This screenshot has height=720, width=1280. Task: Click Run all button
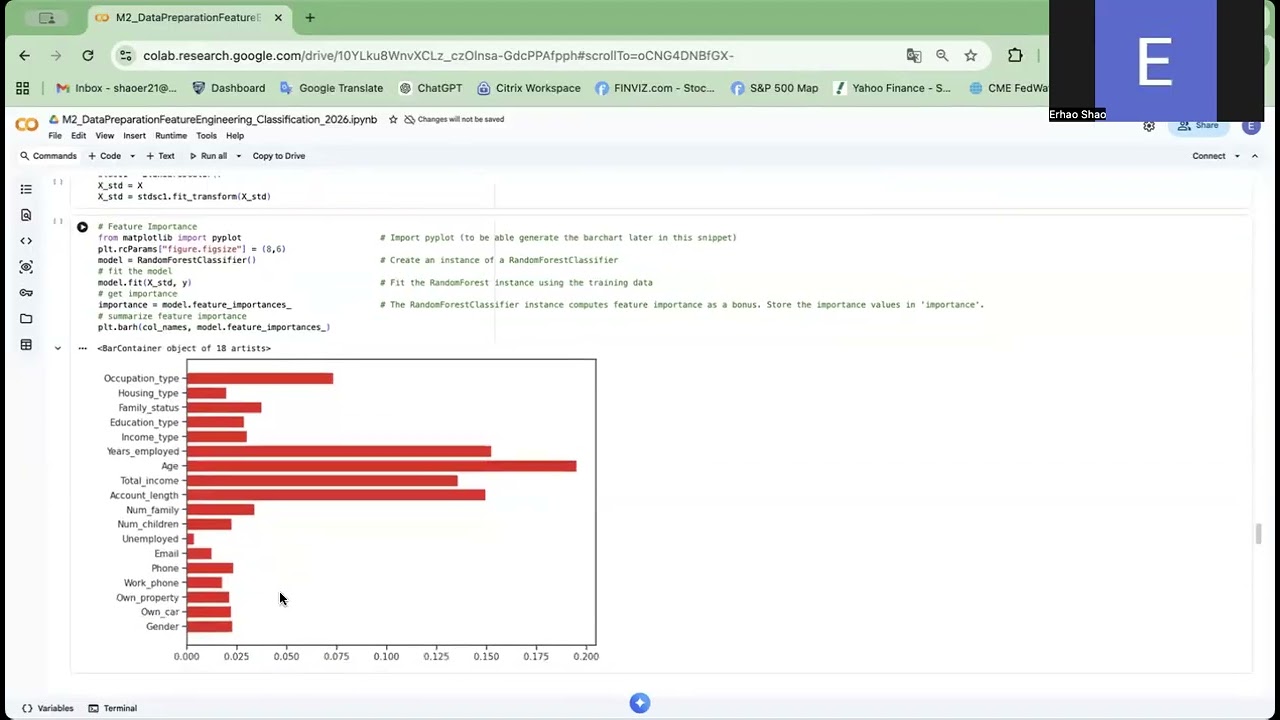click(208, 156)
